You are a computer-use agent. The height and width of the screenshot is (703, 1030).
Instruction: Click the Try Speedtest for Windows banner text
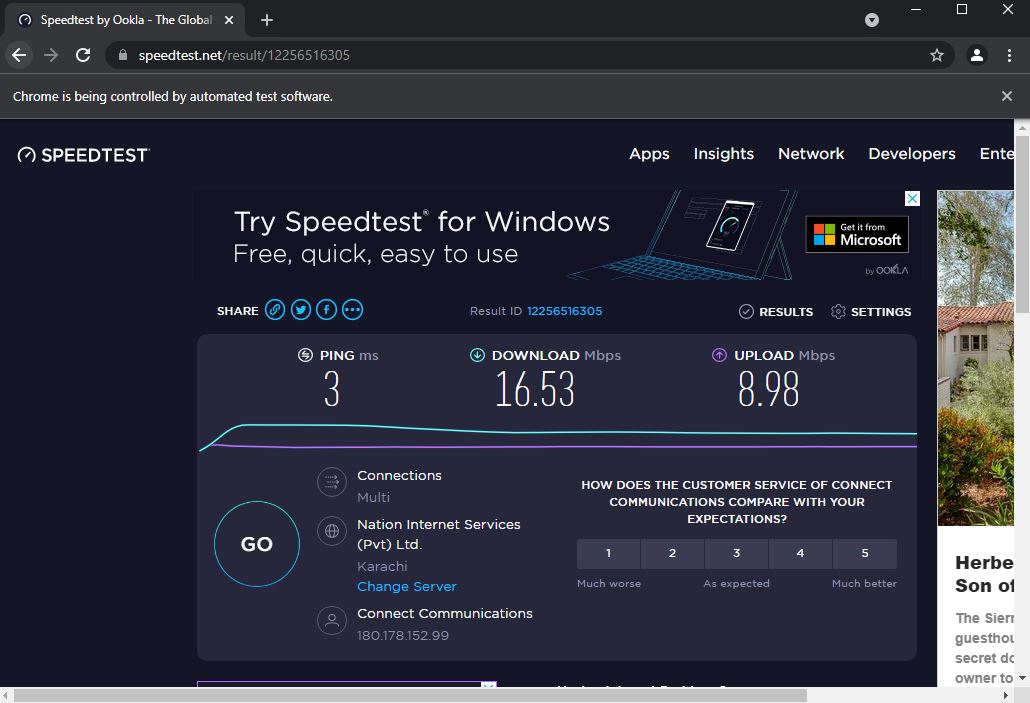(x=422, y=222)
